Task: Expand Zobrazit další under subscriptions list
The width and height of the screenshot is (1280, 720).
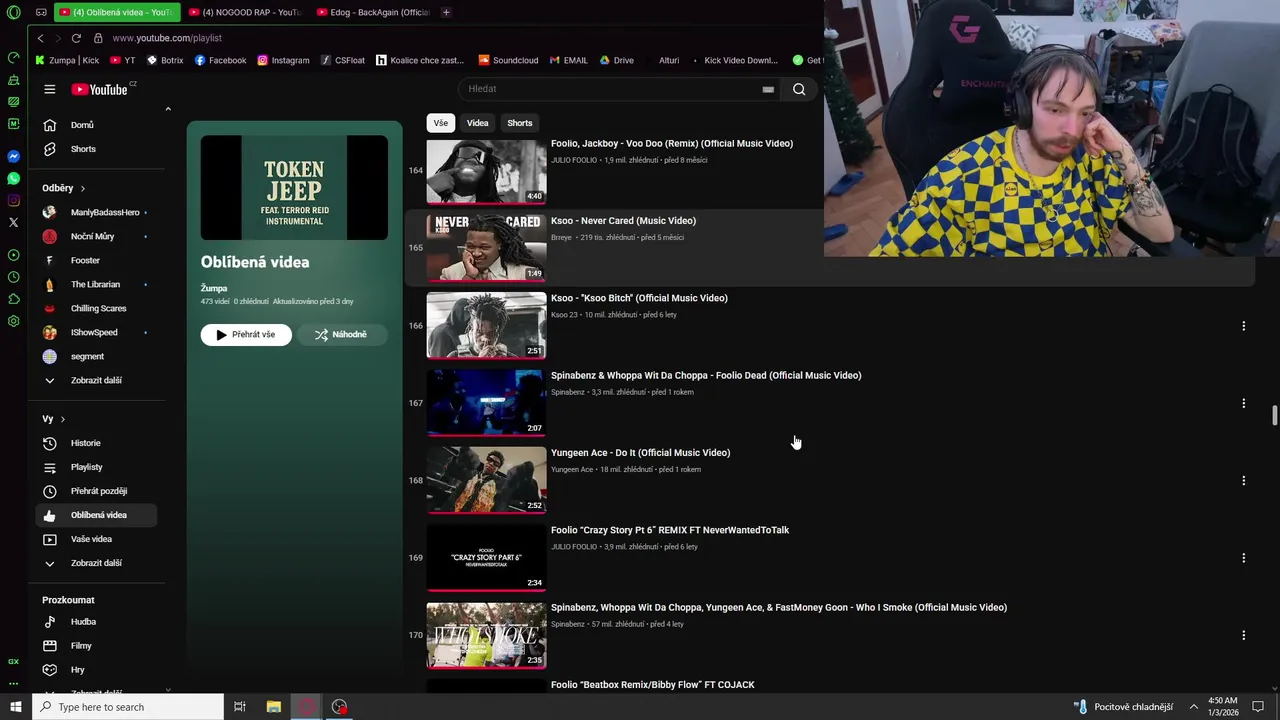Action: (x=98, y=380)
